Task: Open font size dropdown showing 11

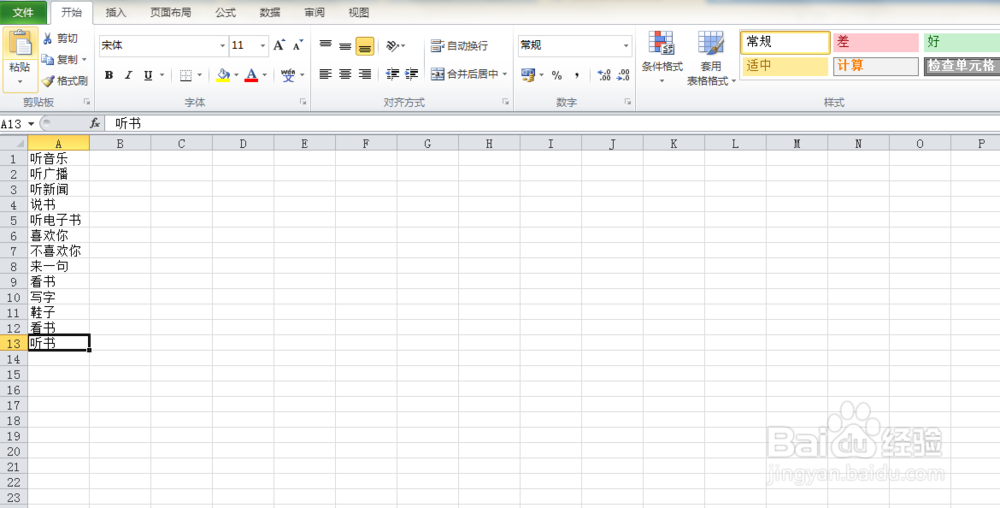Action: 263,45
